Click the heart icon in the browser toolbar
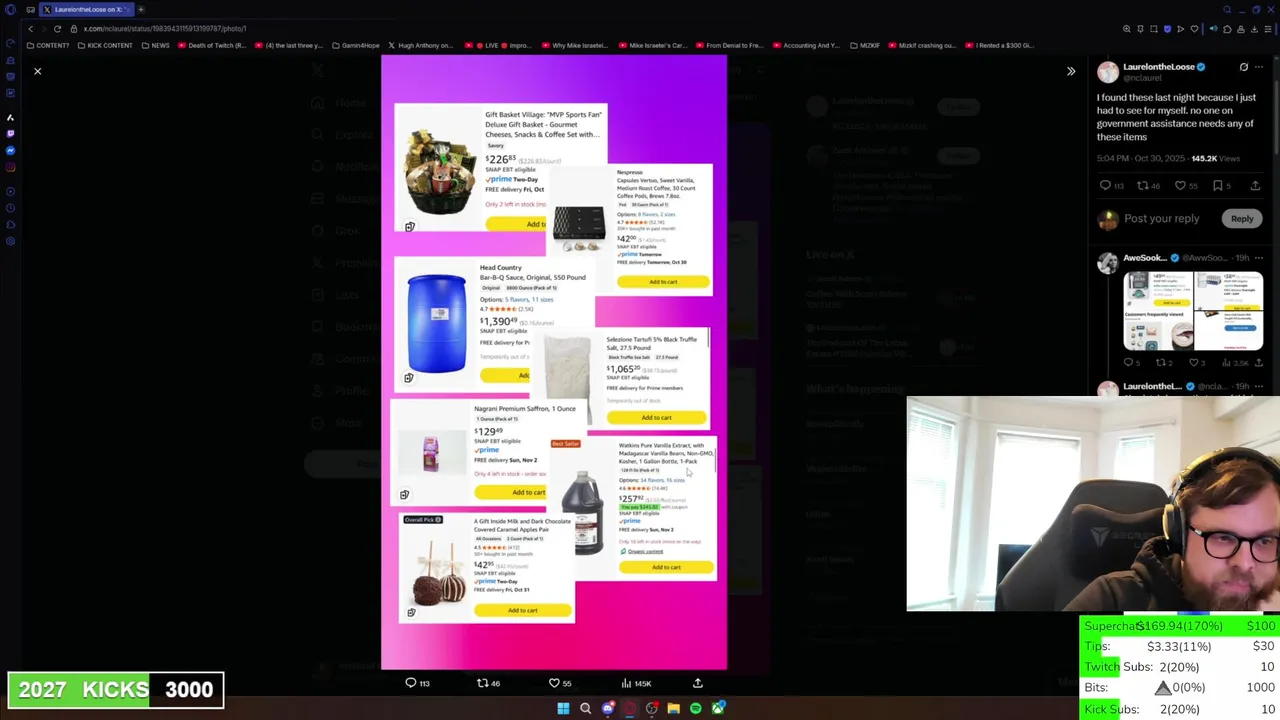 (1194, 29)
